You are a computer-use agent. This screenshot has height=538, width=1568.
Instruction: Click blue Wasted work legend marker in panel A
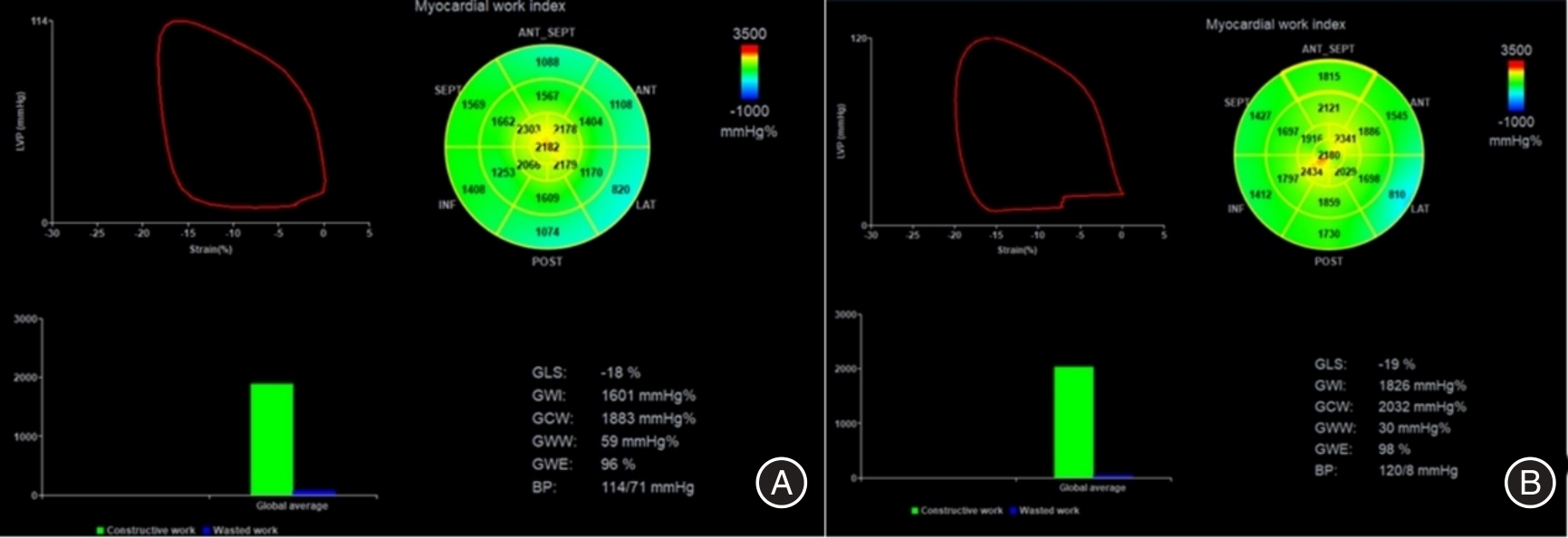coord(207,530)
